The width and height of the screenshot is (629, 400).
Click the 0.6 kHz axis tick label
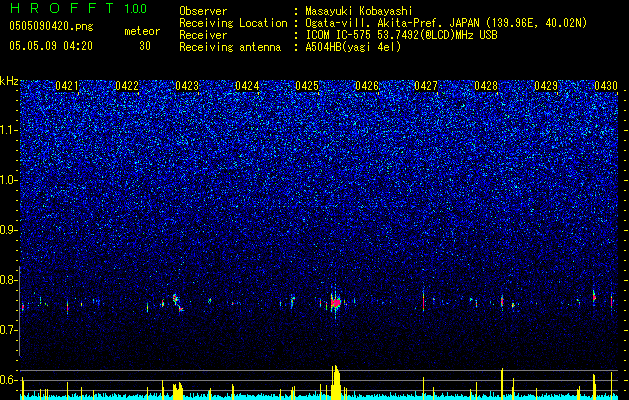(8, 380)
